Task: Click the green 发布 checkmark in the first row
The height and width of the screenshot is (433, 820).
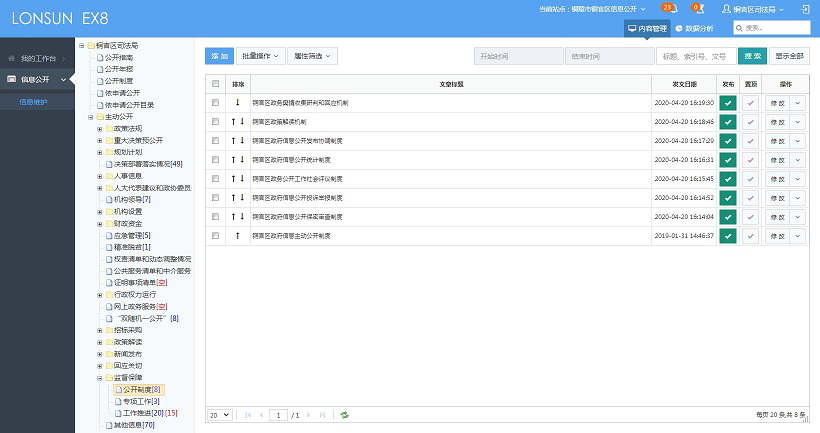Action: pyautogui.click(x=728, y=102)
